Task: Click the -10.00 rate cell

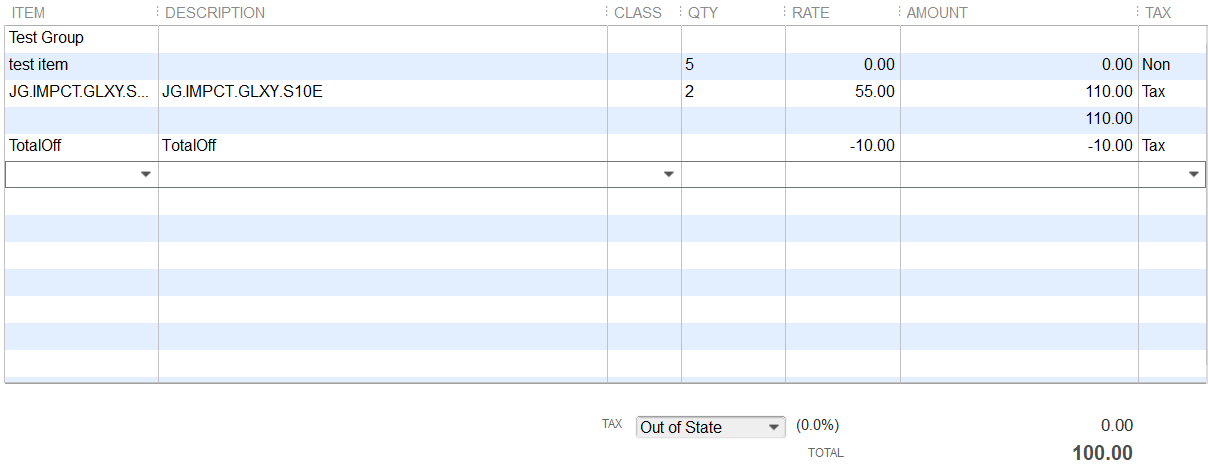Action: pos(843,146)
